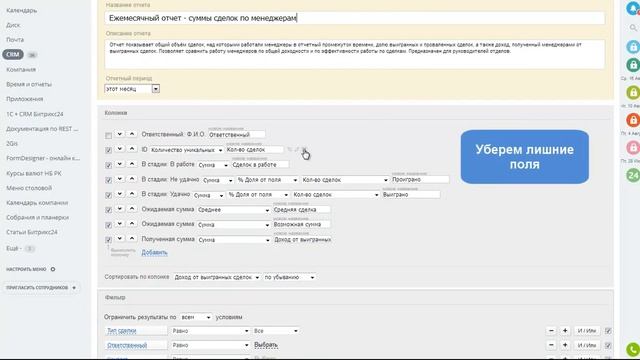The height and width of the screenshot is (360, 640).
Task: Open the 'всем' conditions dropdown
Action: 196,317
